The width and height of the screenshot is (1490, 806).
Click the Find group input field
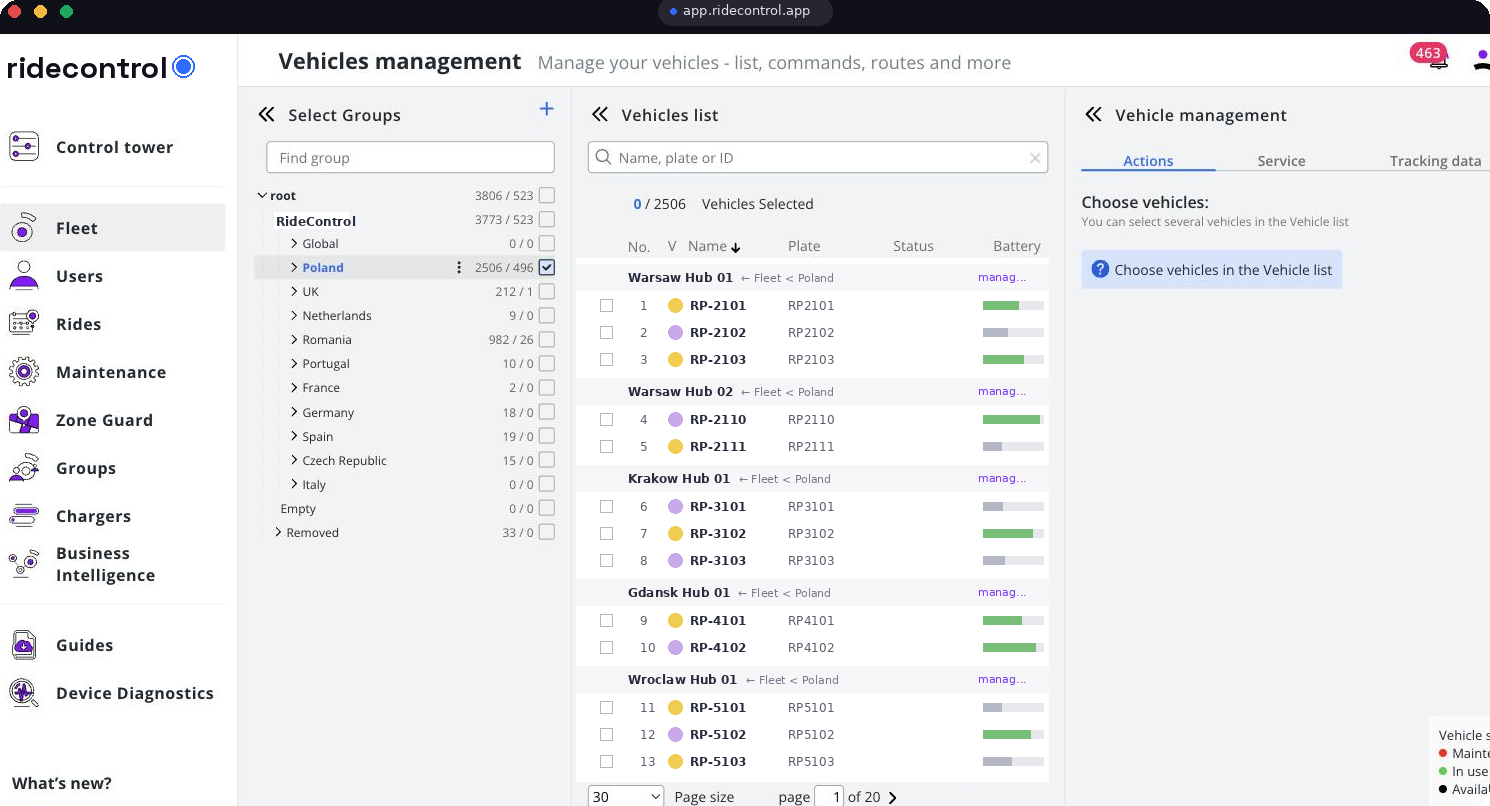tap(410, 158)
